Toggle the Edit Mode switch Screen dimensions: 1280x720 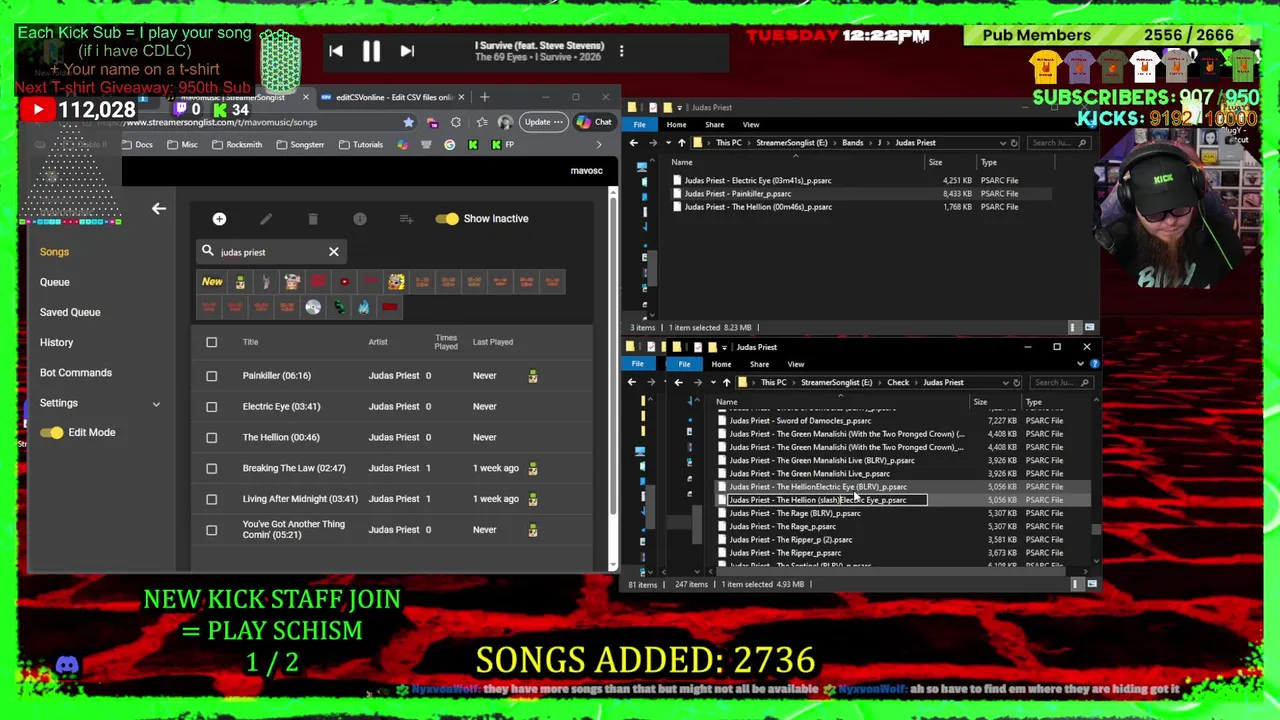[52, 433]
